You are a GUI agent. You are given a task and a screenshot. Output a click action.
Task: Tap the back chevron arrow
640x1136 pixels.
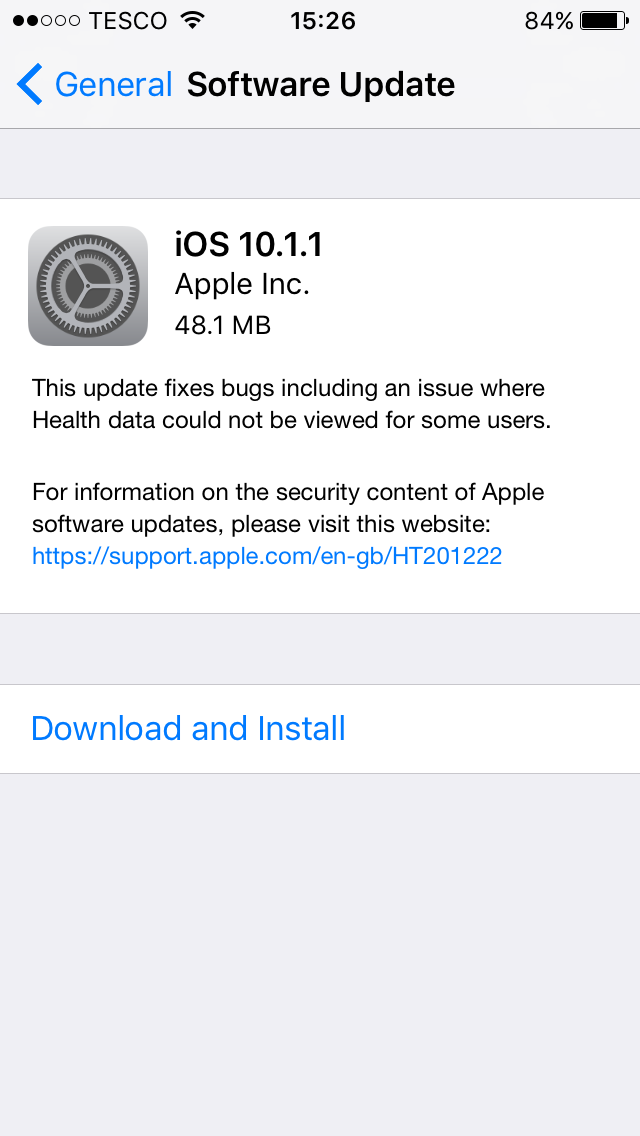click(30, 84)
